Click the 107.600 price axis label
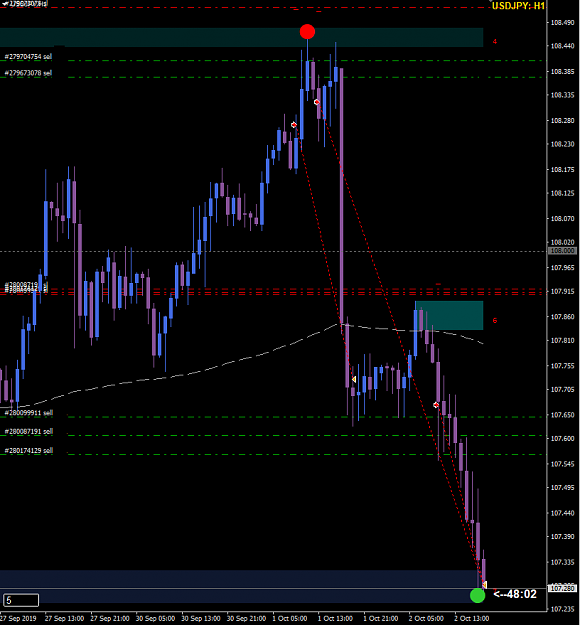580x625 pixels. pos(562,438)
